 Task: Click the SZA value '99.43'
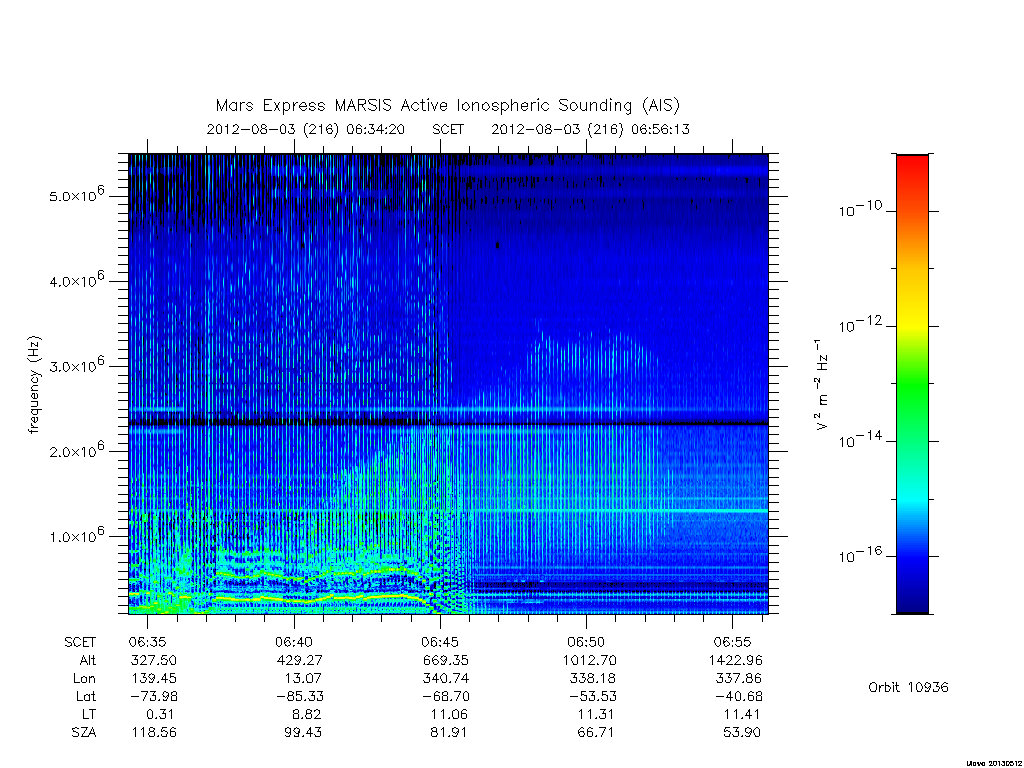[302, 733]
